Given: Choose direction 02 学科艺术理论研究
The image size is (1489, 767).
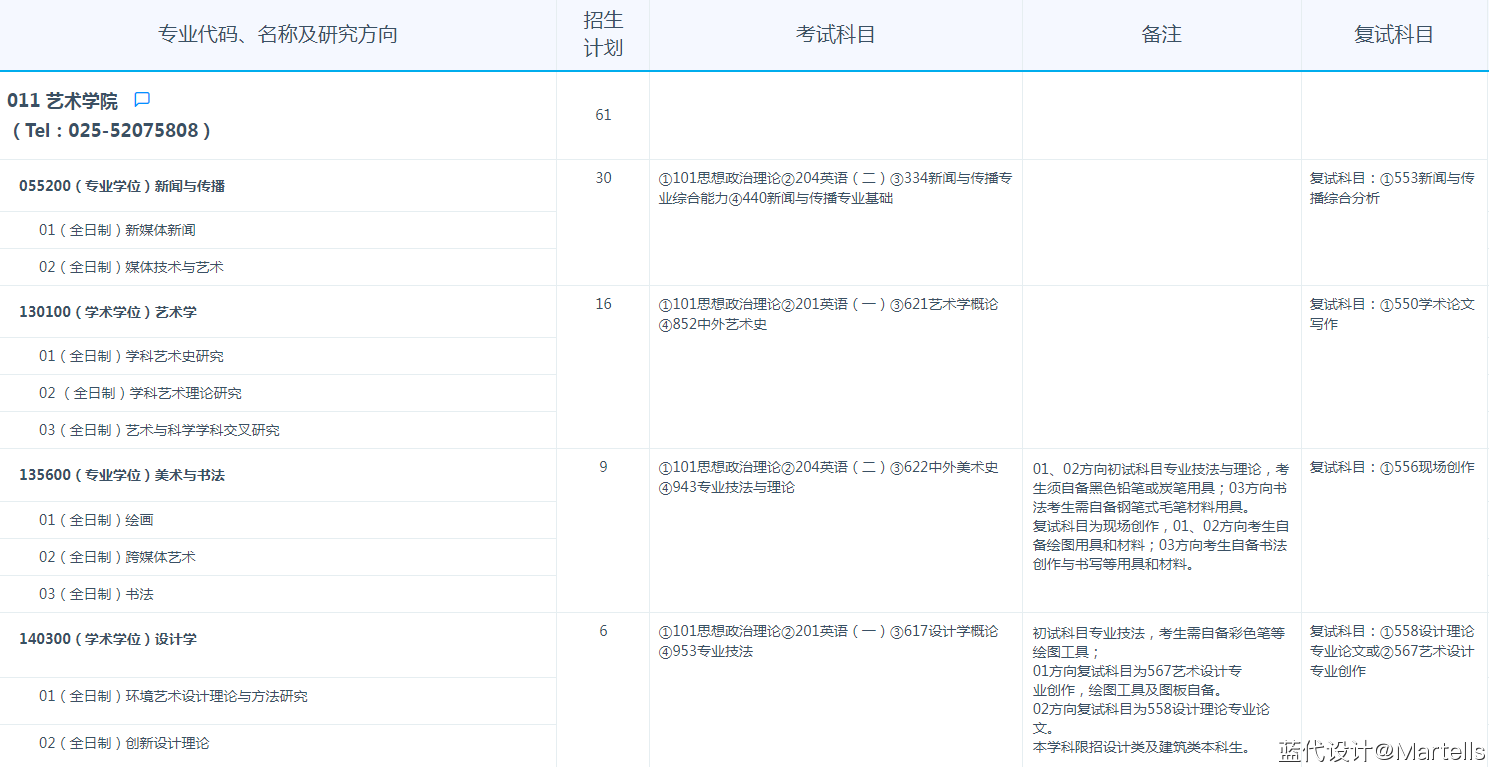Looking at the screenshot, I should (x=140, y=393).
